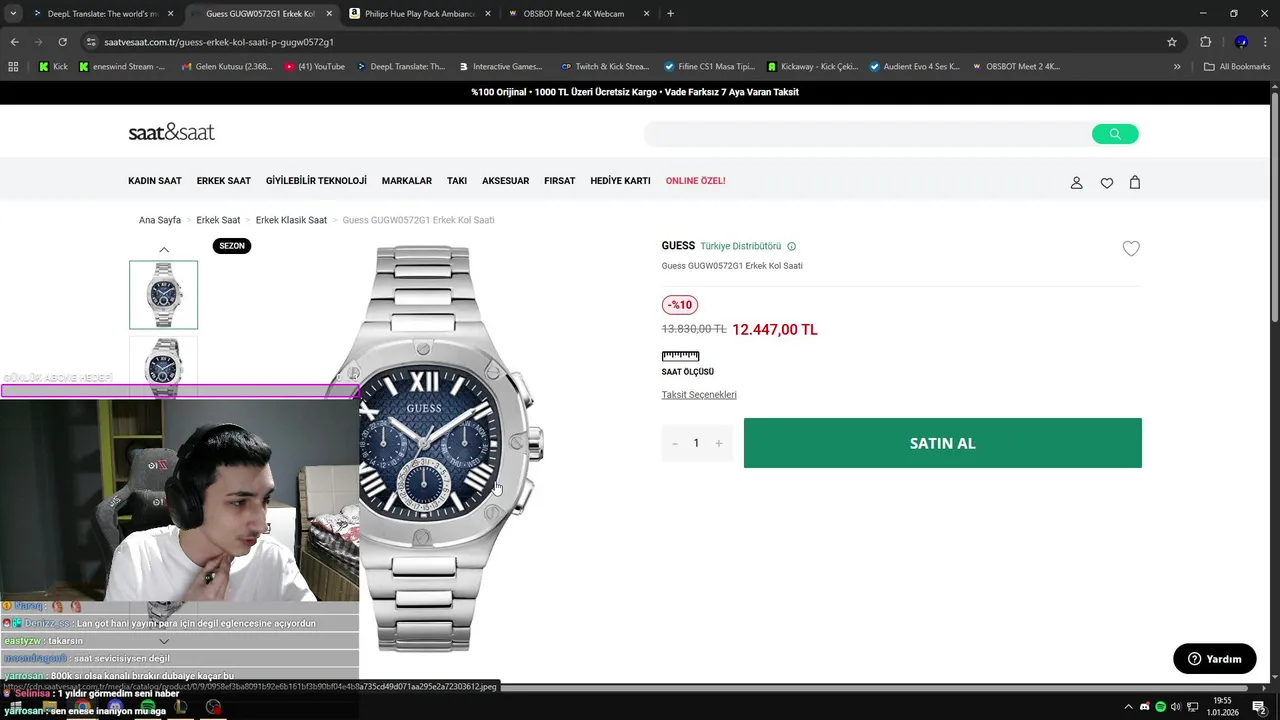Click the quantity value field

tap(697, 443)
